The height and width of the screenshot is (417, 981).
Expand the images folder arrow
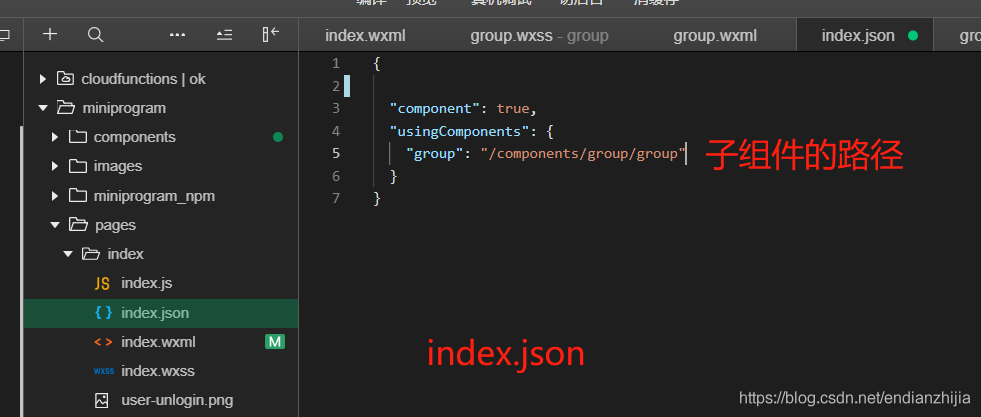[55, 166]
